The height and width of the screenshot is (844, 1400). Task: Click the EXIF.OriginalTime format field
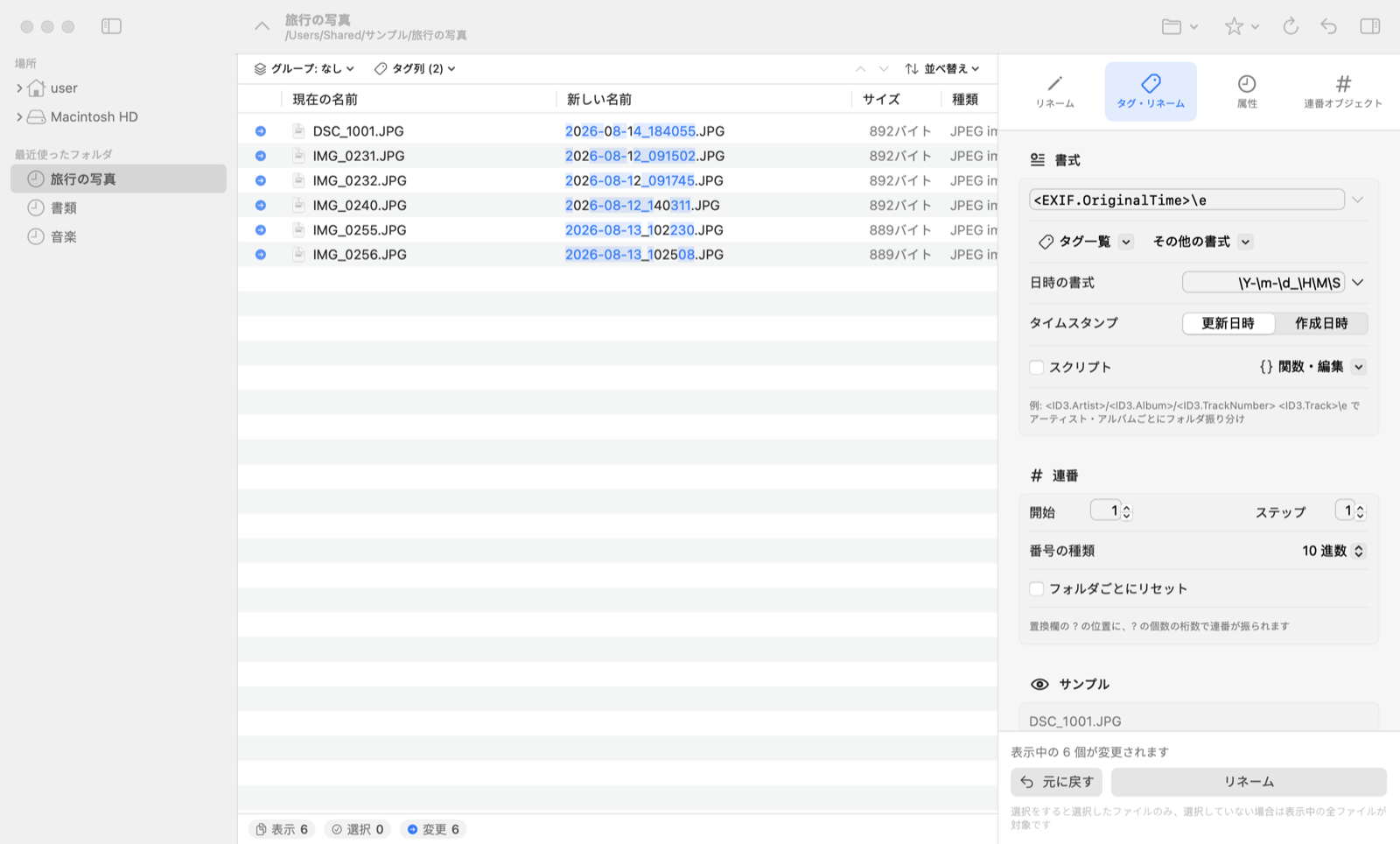click(x=1186, y=200)
